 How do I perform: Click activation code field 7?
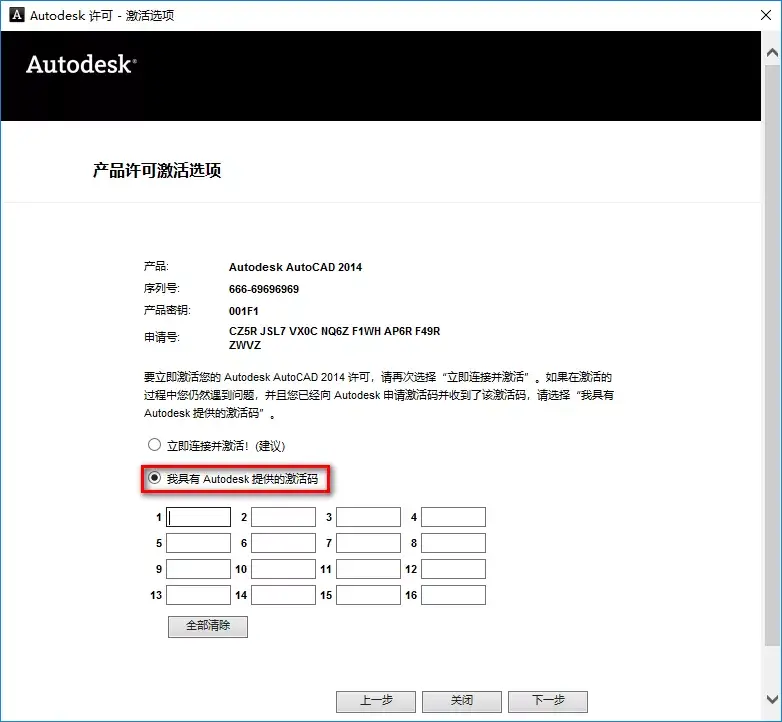tap(369, 543)
